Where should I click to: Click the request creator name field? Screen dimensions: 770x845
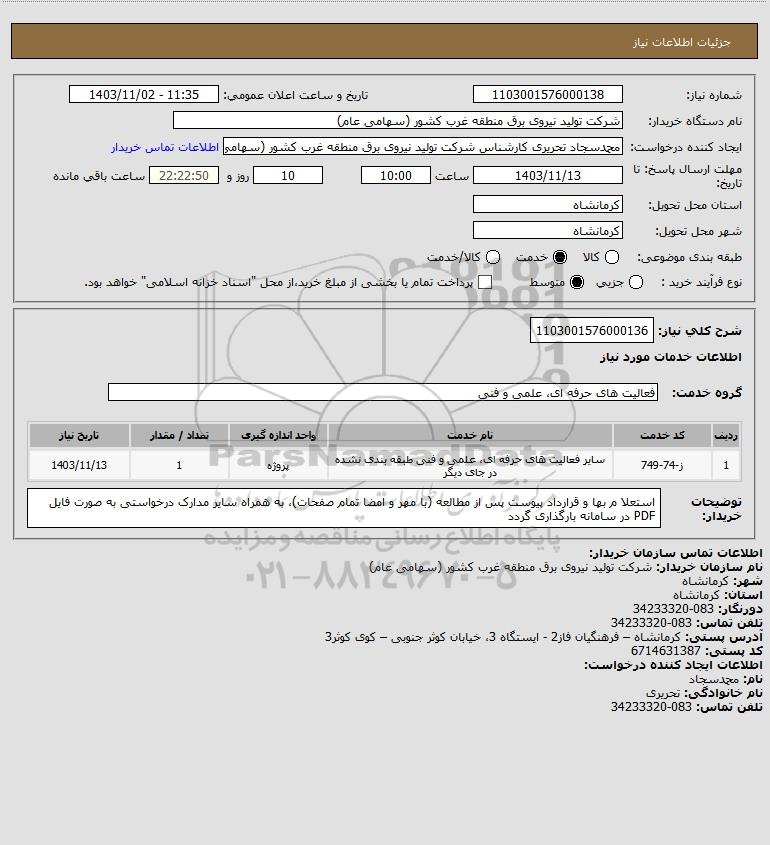(x=422, y=147)
